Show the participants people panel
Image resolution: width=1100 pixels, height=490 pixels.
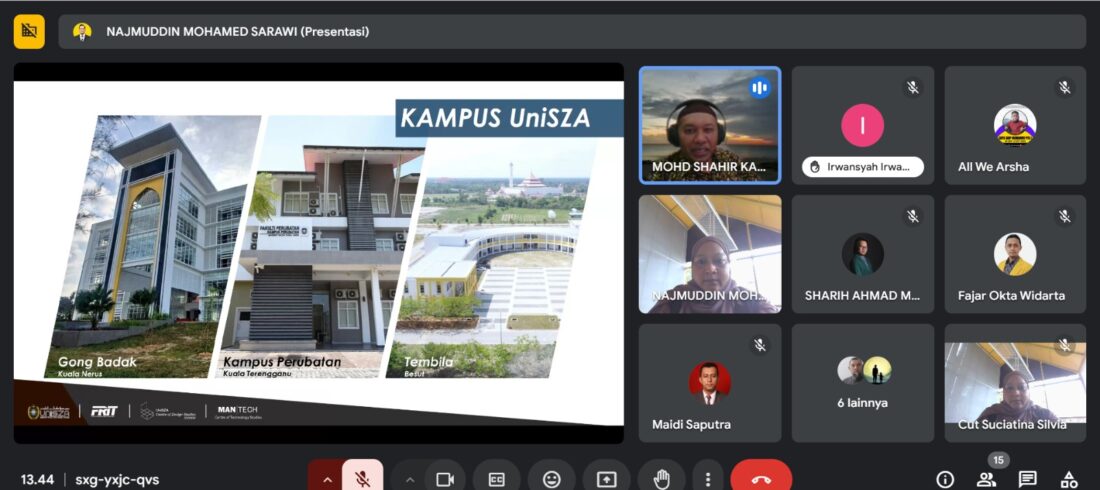click(x=986, y=479)
